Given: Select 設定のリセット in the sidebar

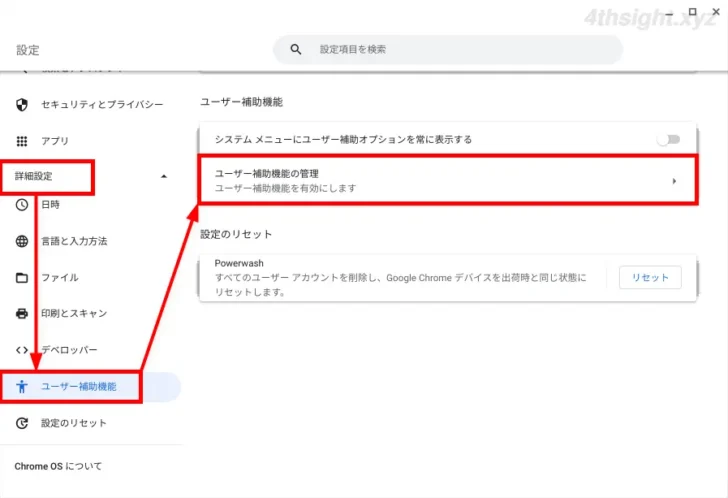Looking at the screenshot, I should (74, 423).
